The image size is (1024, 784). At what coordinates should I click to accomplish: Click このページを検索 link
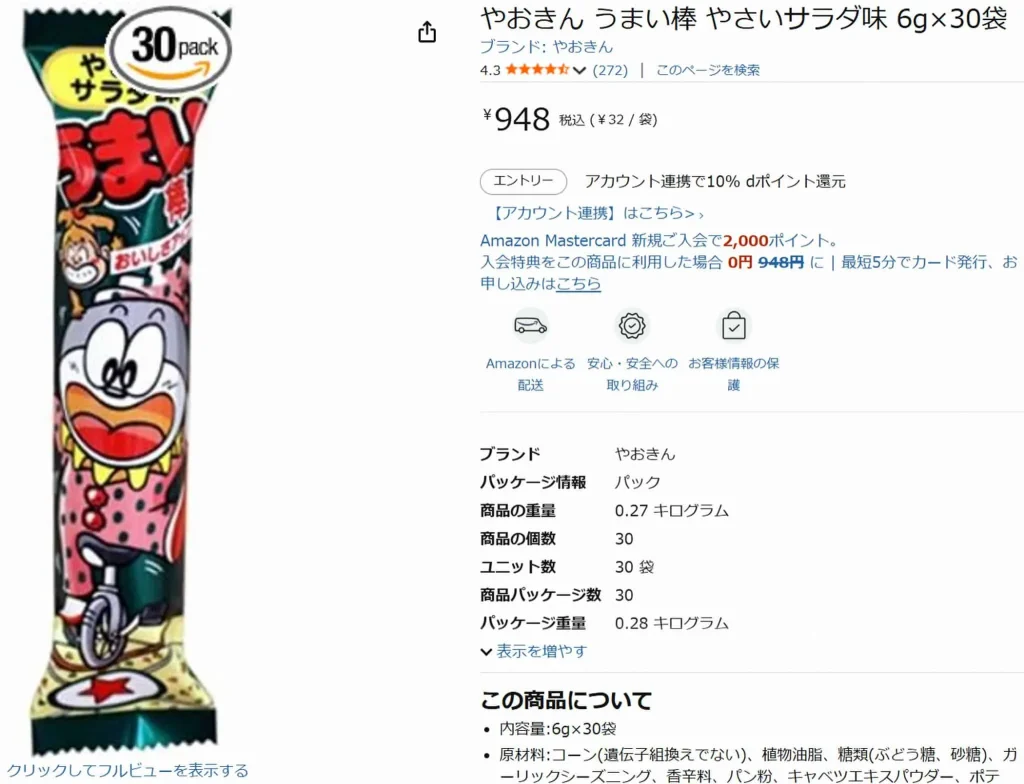click(x=708, y=70)
